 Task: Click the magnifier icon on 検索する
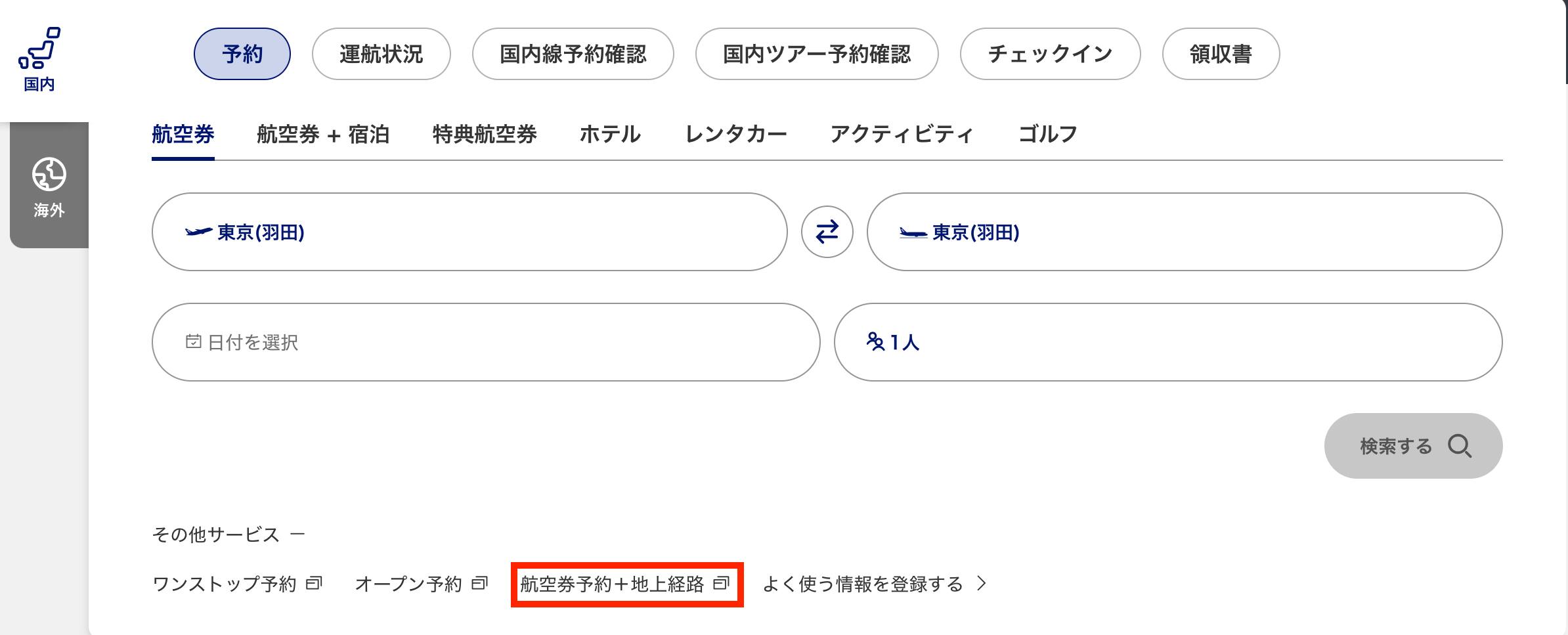coord(1460,447)
